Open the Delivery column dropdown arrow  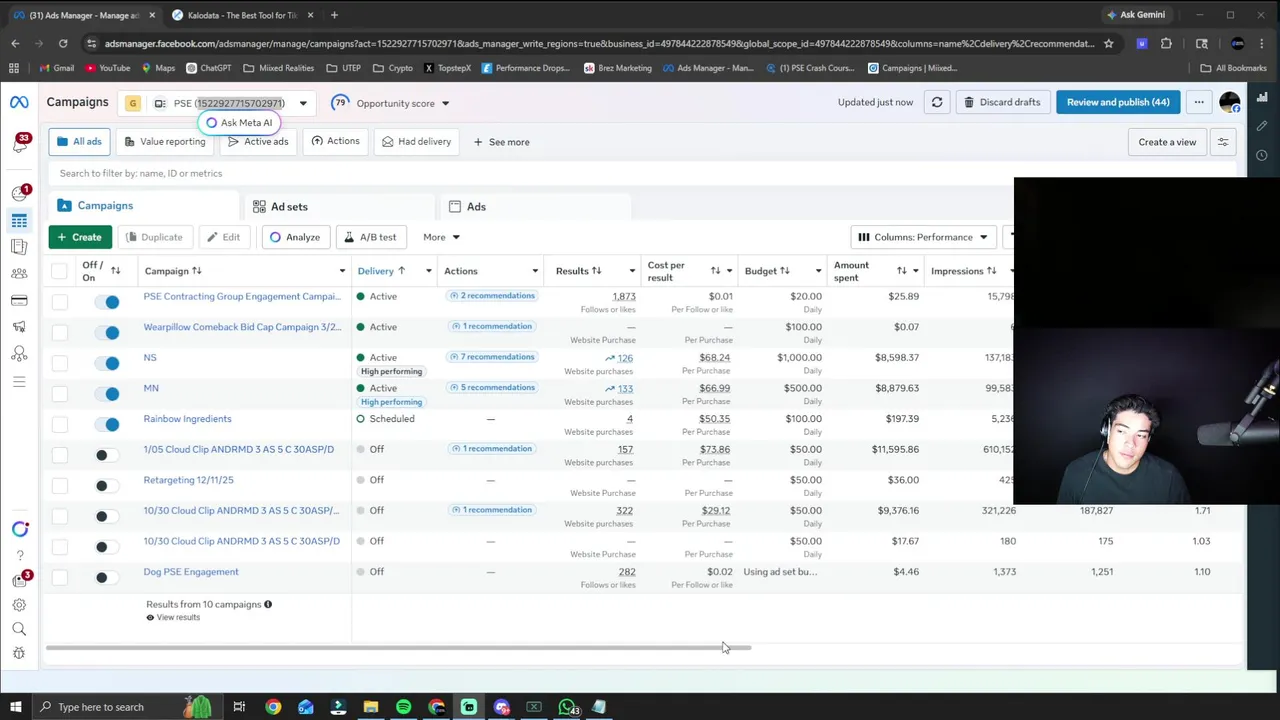point(428,271)
